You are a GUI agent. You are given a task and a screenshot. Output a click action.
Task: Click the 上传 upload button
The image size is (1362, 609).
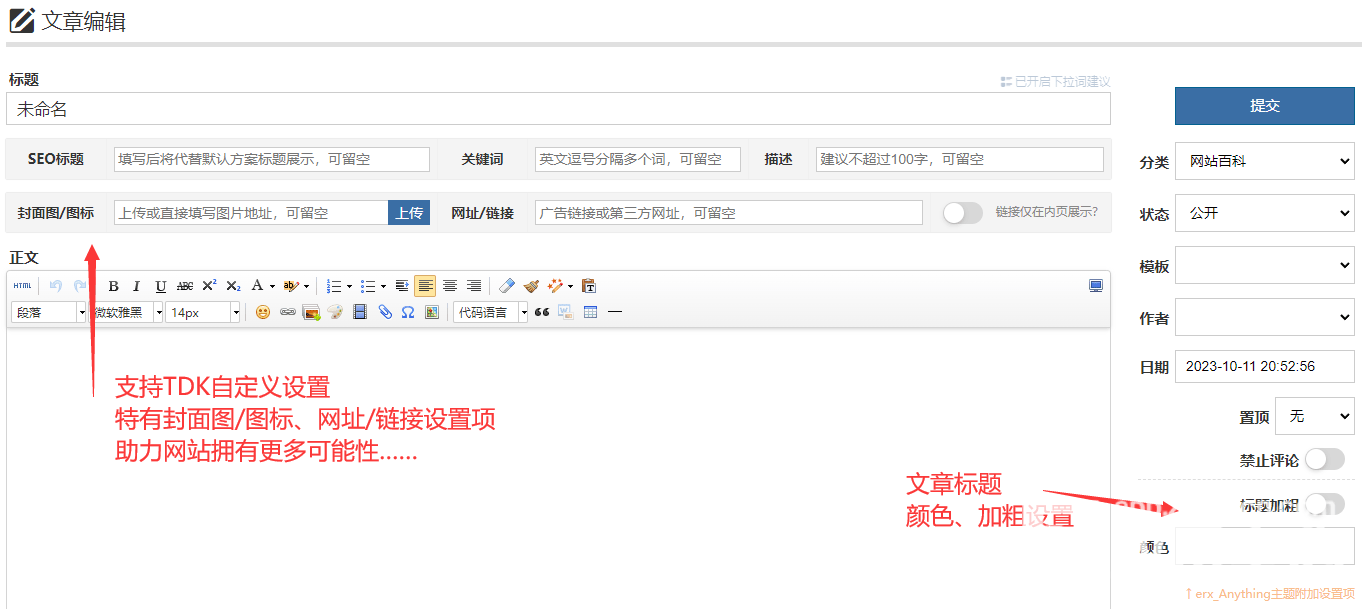pos(409,213)
